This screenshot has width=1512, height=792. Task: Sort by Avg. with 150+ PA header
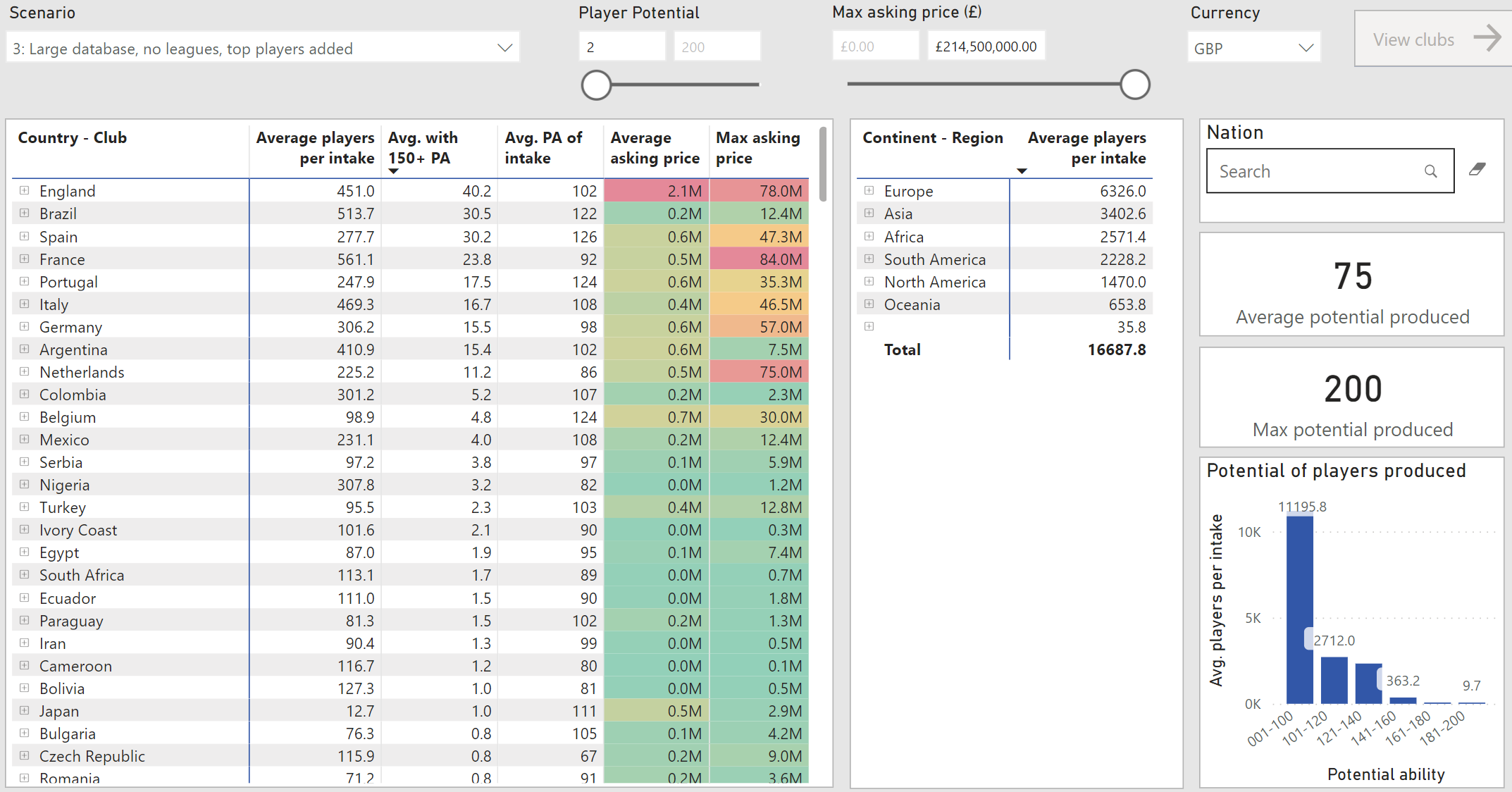(x=423, y=147)
